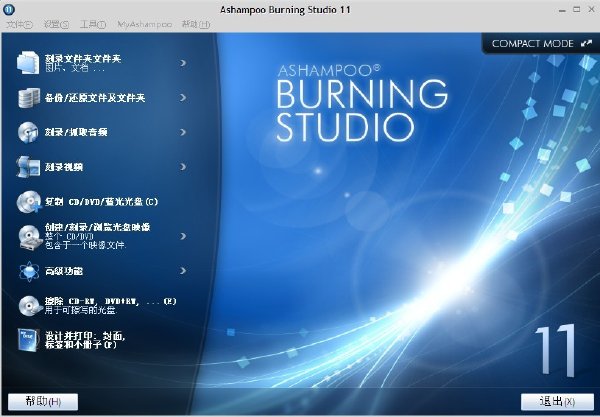Click the advanced functions atom icon

click(29, 271)
